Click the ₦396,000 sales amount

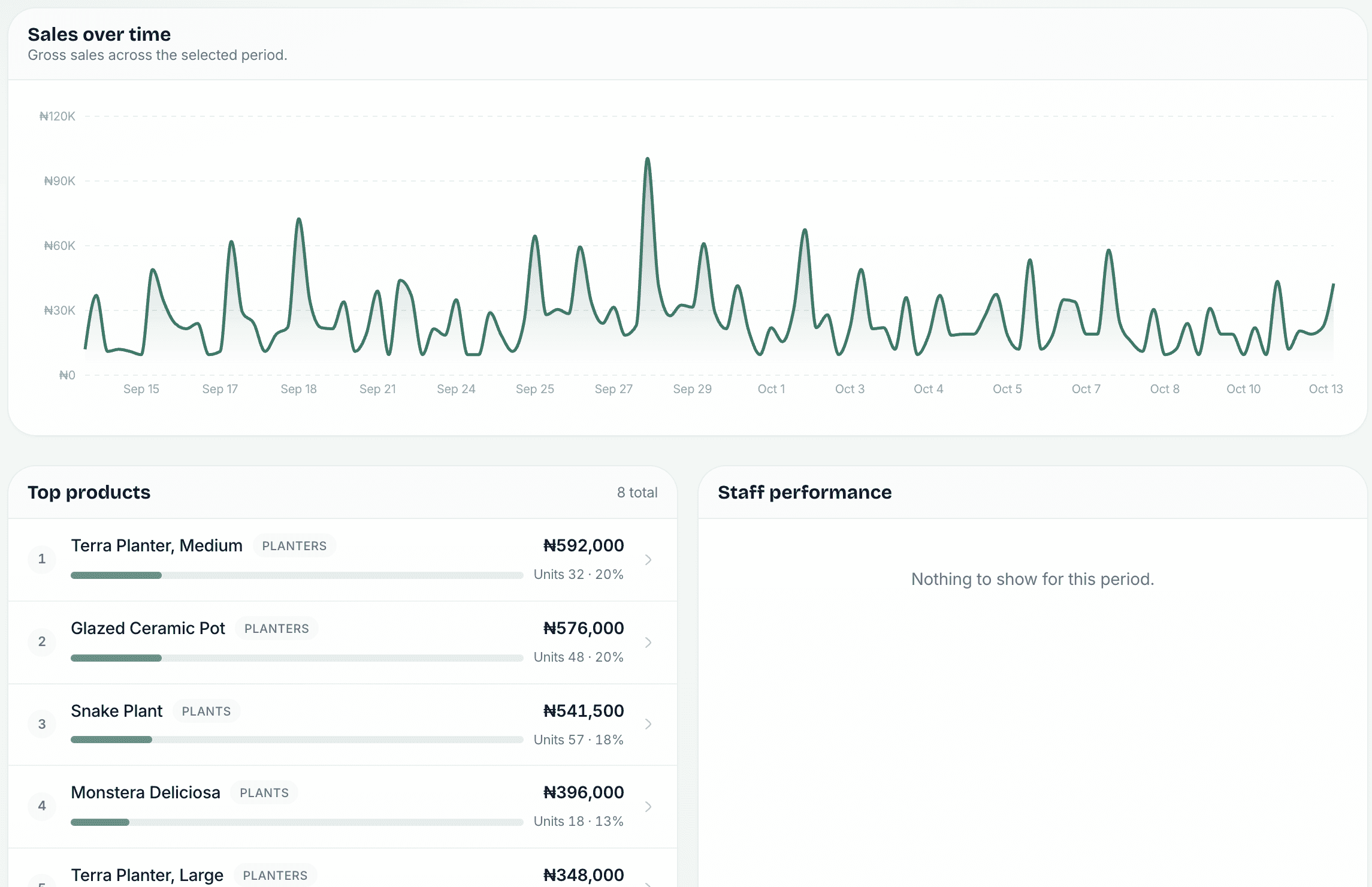(584, 792)
